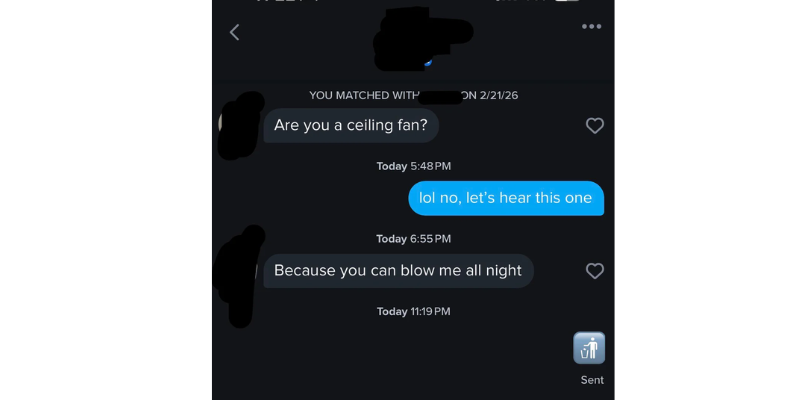Tap the back chevron arrow
The image size is (788, 400).
[x=235, y=32]
